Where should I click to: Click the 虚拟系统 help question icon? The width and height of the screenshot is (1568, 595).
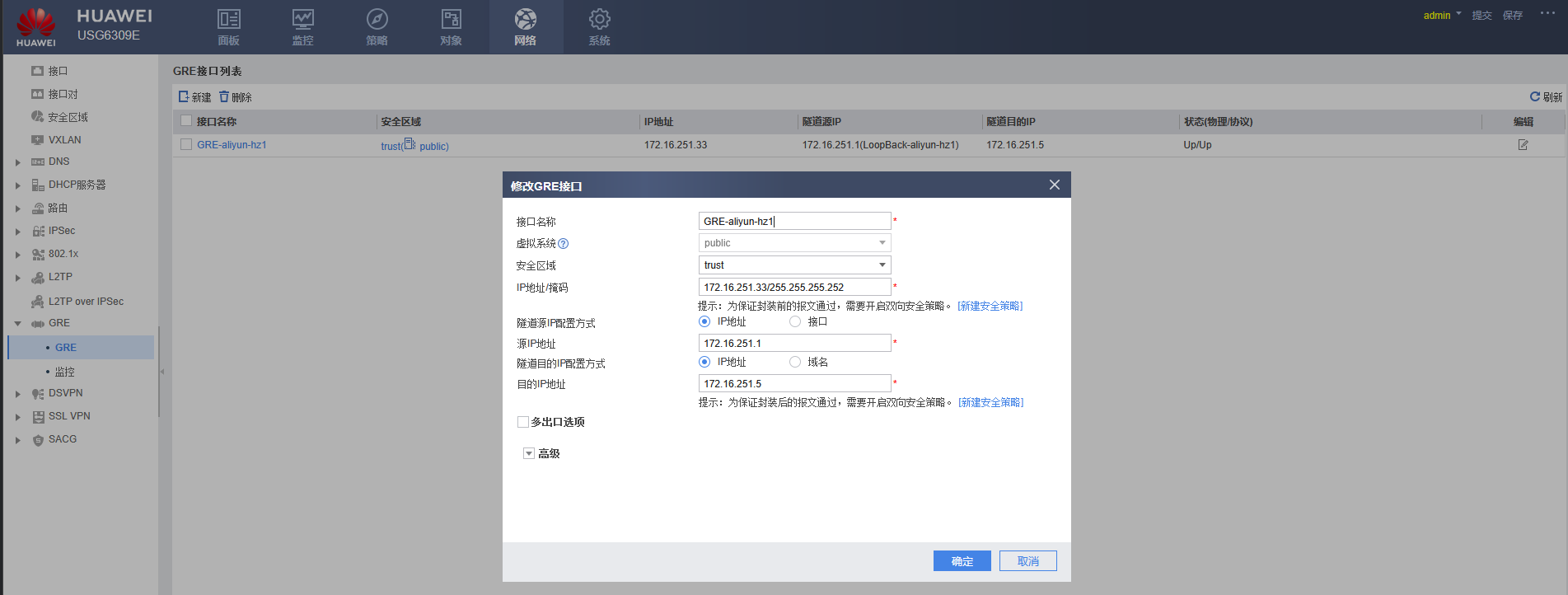pos(564,244)
